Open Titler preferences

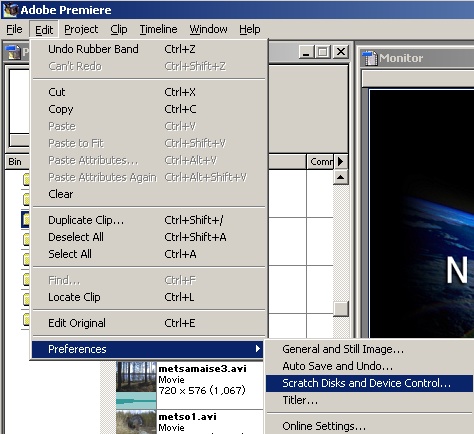pos(369,400)
